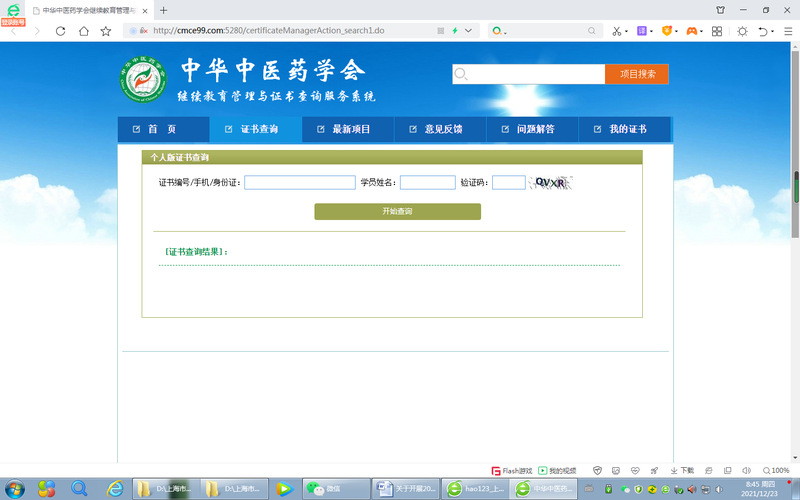Open the skin shirt icon in title bar
800x500 pixels.
720,10
